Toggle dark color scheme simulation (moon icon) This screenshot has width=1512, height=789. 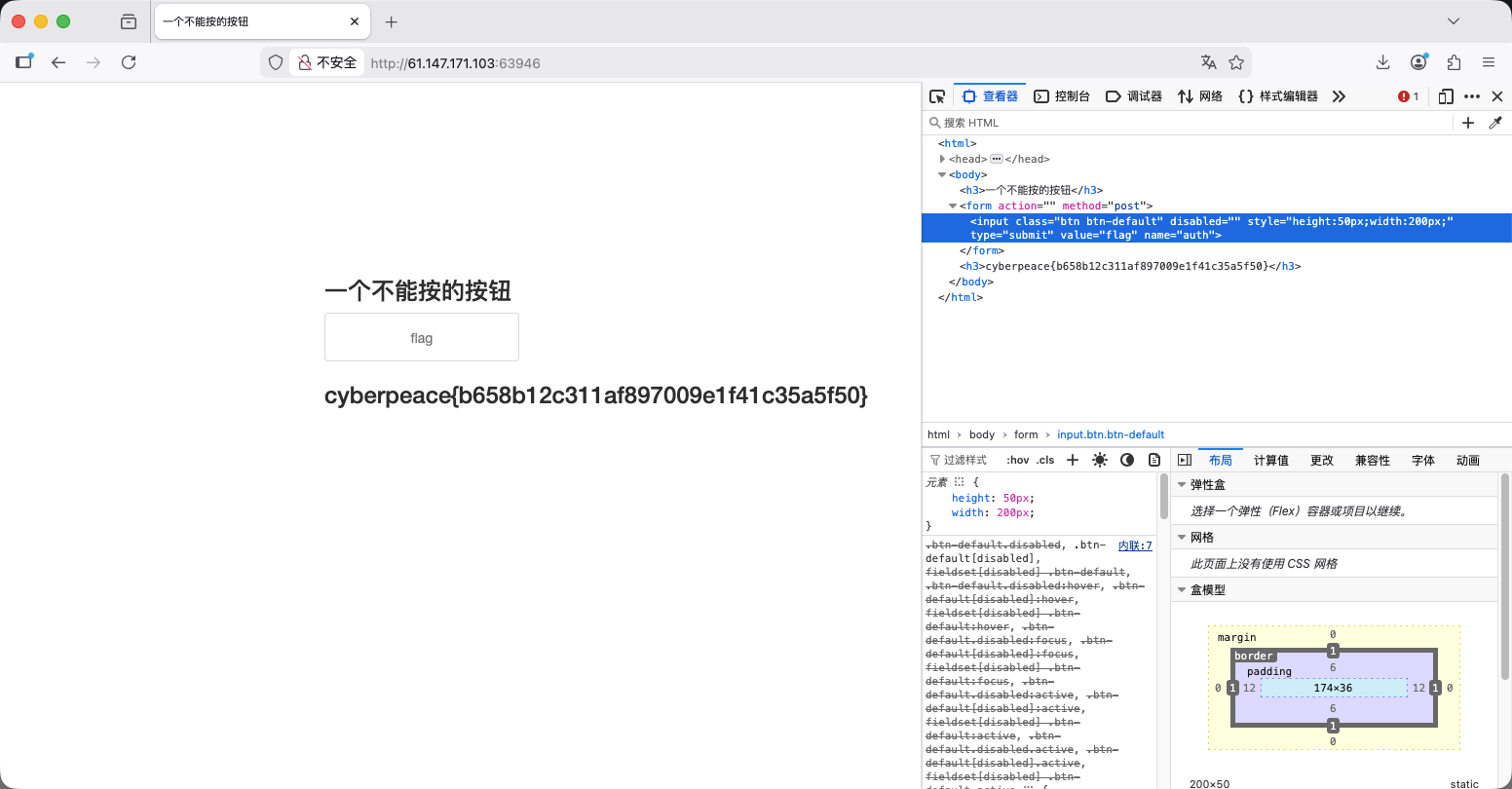click(1127, 460)
